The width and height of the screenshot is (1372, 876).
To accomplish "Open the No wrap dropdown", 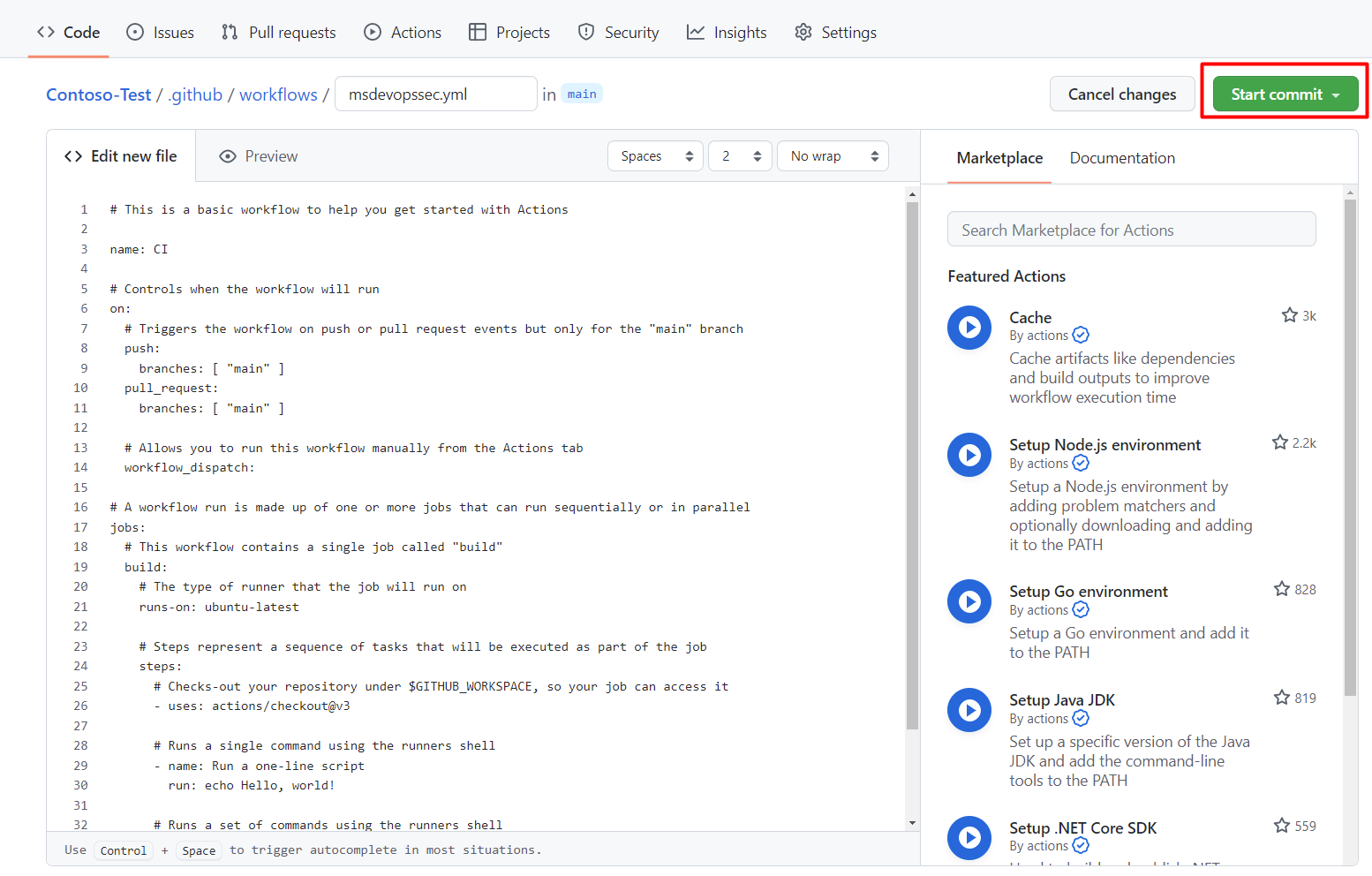I will point(832,155).
